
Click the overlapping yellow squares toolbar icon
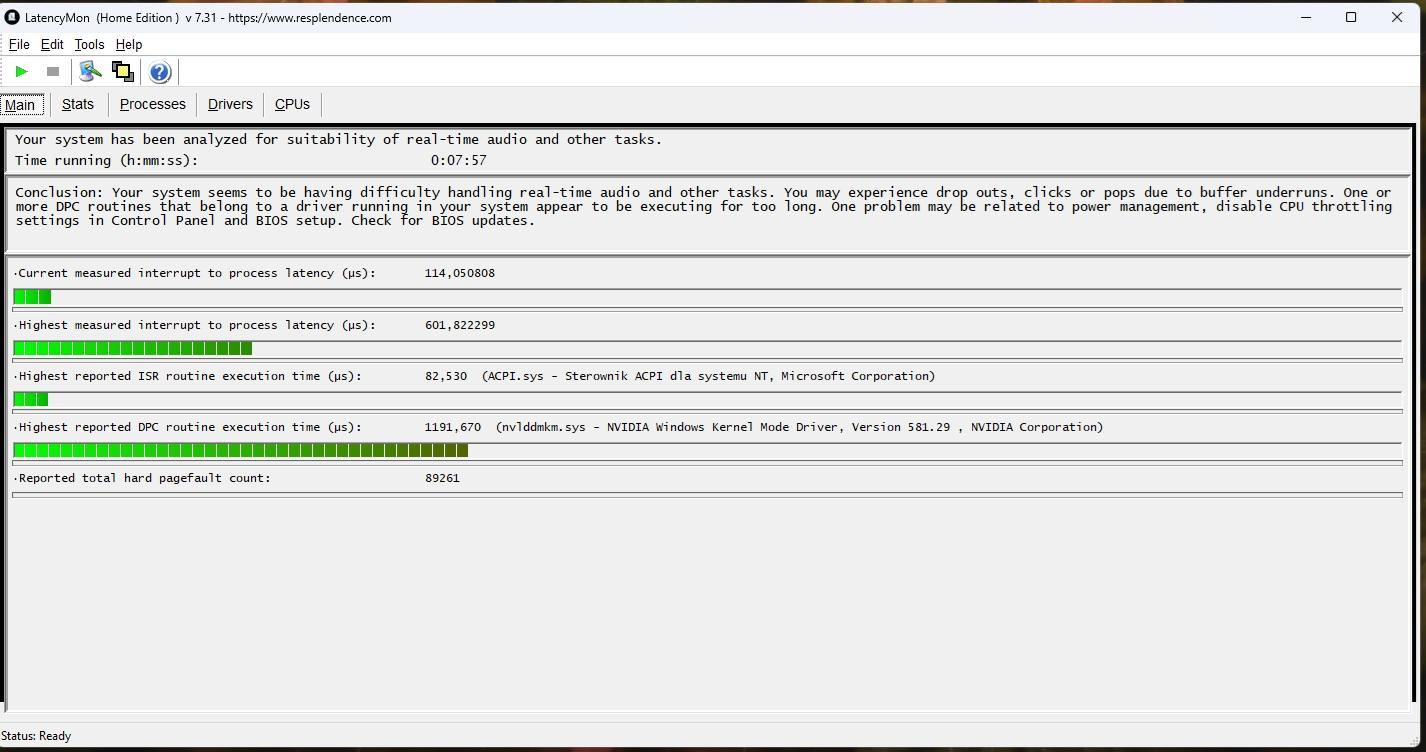point(123,72)
